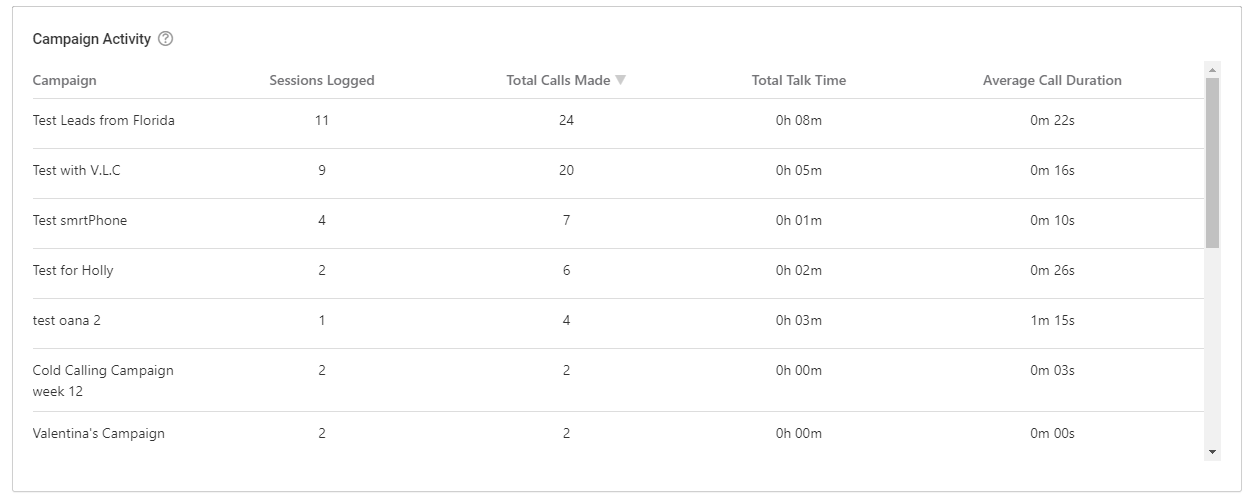Sort by Average Call Duration header
This screenshot has width=1252, height=499.
1052,80
